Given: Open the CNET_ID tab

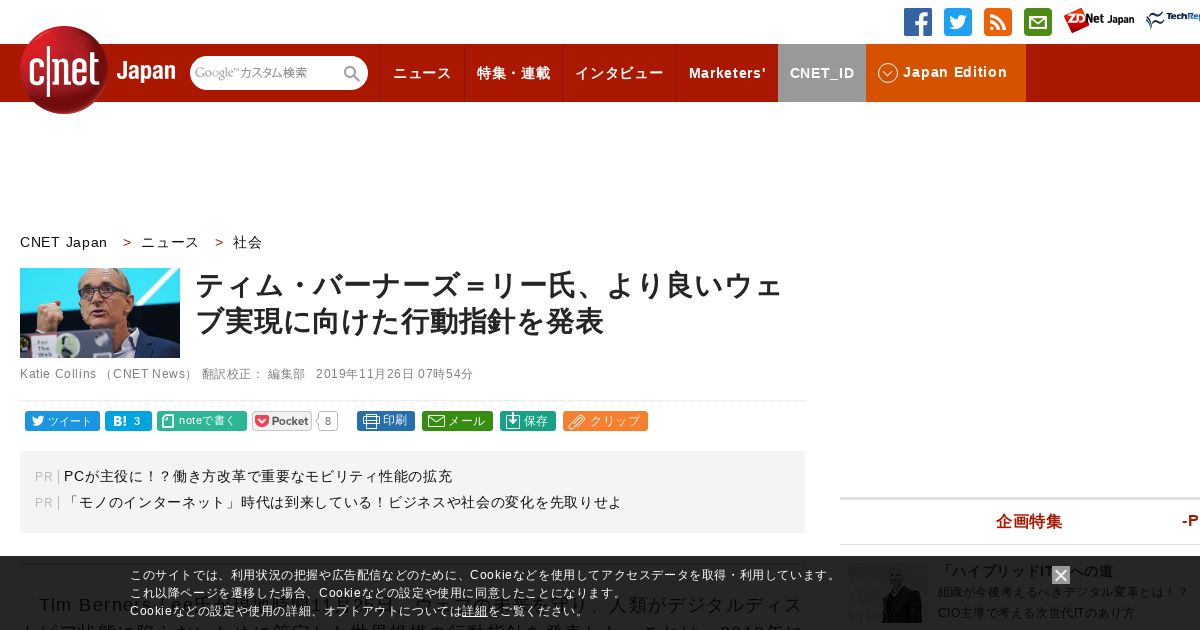Looking at the screenshot, I should [822, 73].
